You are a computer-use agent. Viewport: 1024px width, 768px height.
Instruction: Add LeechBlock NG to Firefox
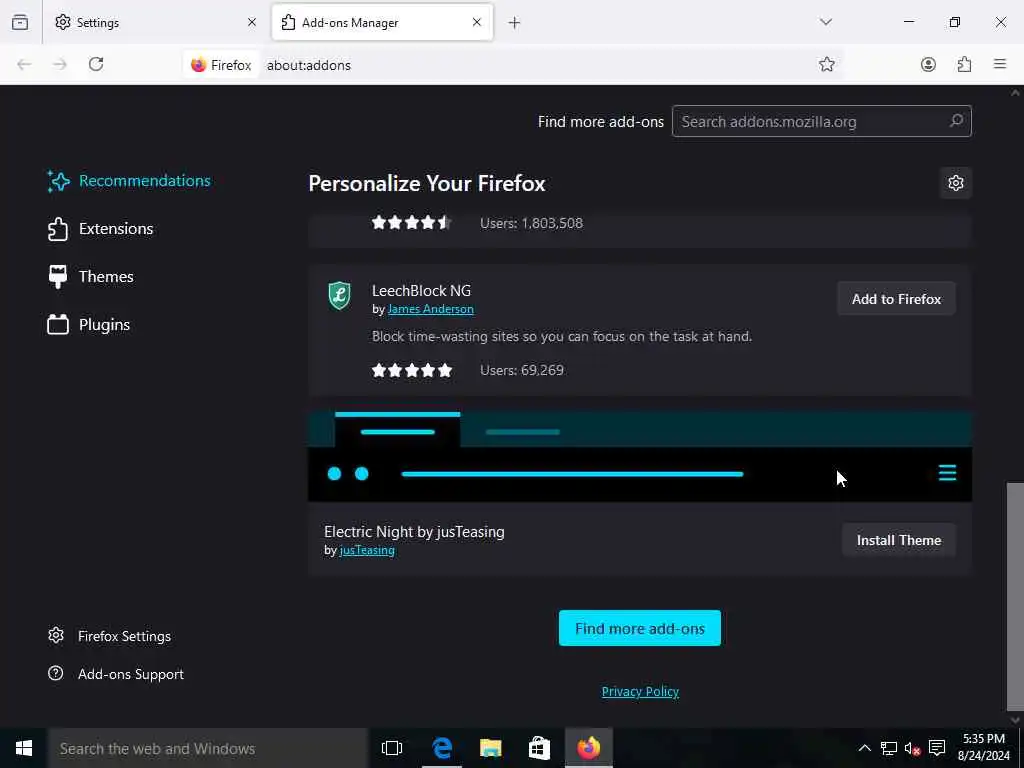[896, 299]
